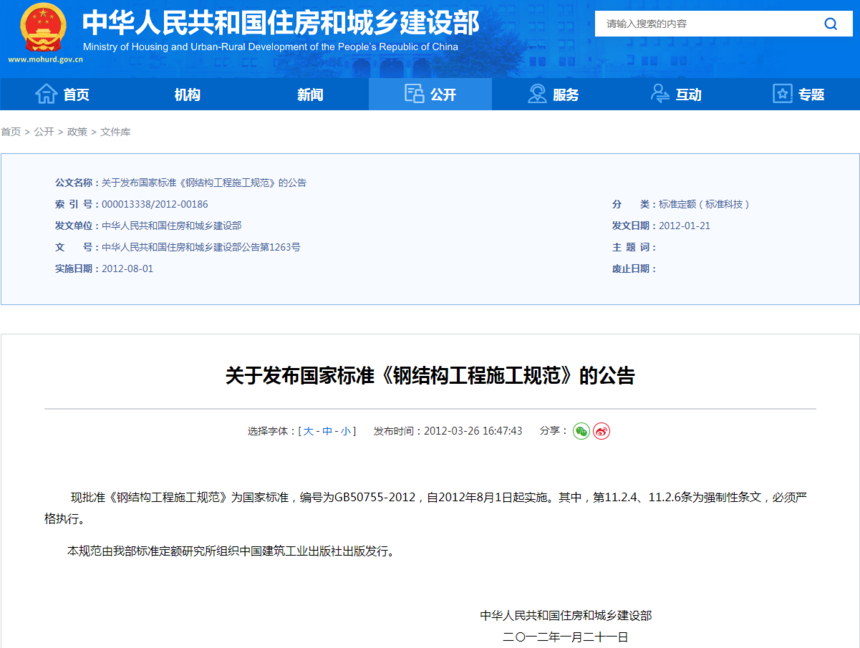Open the 新闻 navigation menu
The height and width of the screenshot is (648, 860).
310,94
